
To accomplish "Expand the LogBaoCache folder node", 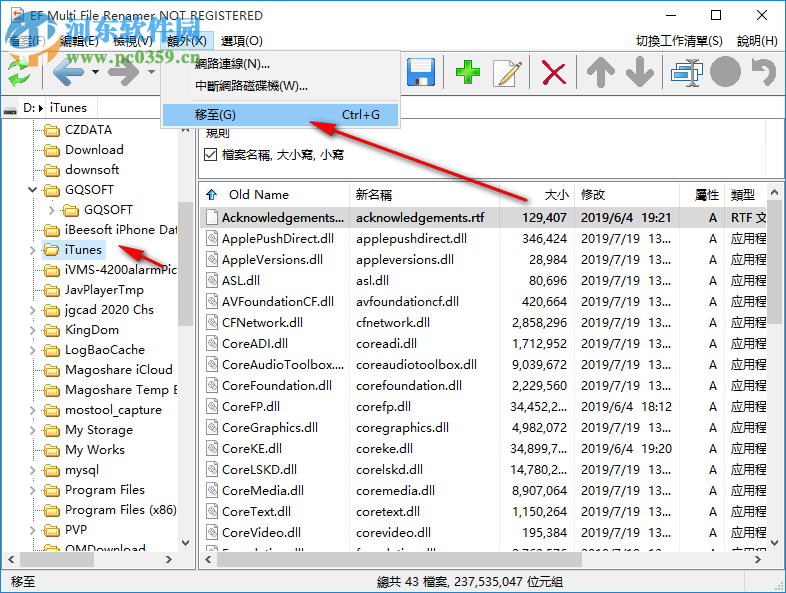I will click(x=33, y=350).
